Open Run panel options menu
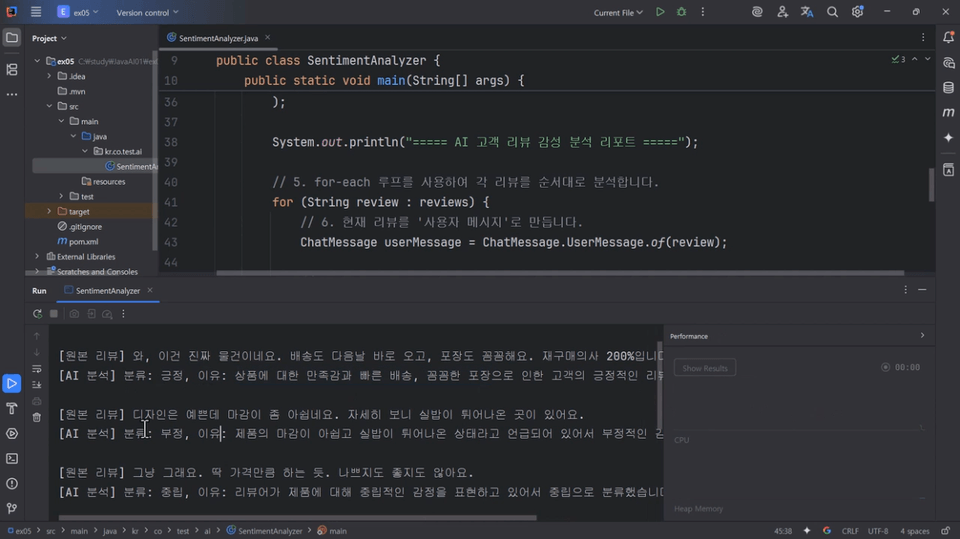Viewport: 960px width, 539px height. [906, 290]
